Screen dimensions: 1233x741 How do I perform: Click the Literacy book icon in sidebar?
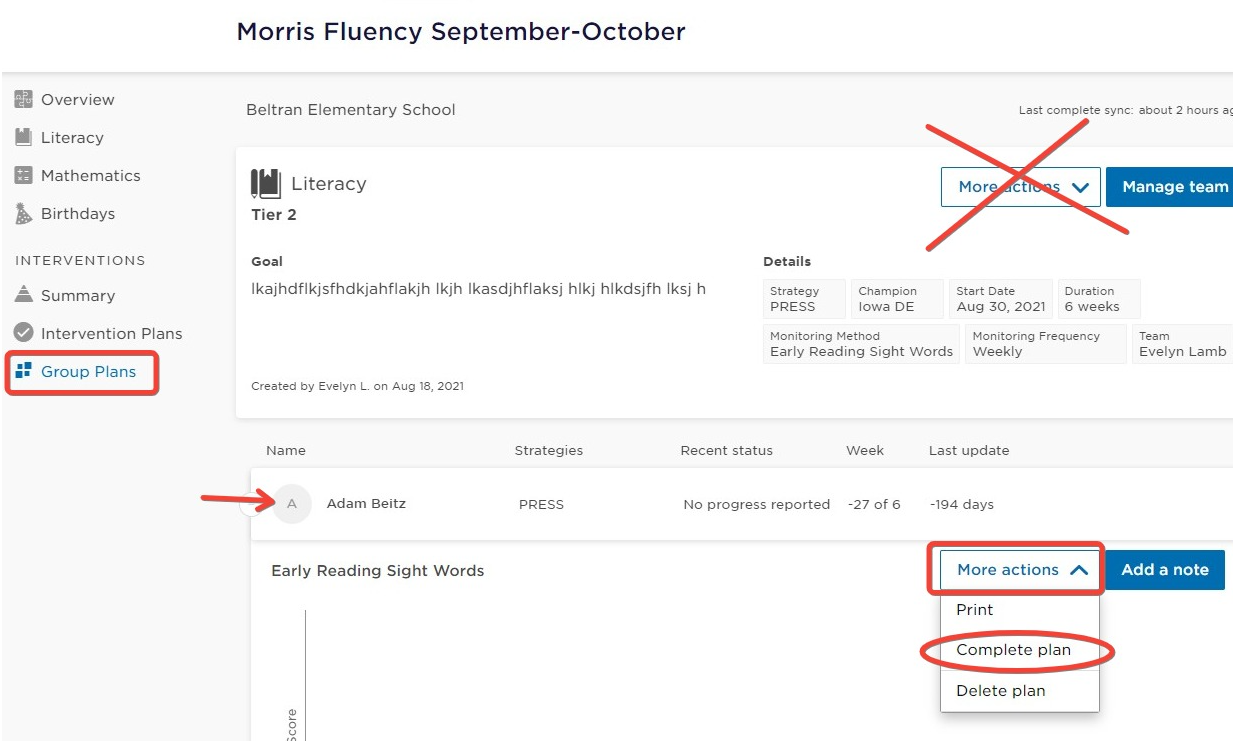[x=23, y=137]
